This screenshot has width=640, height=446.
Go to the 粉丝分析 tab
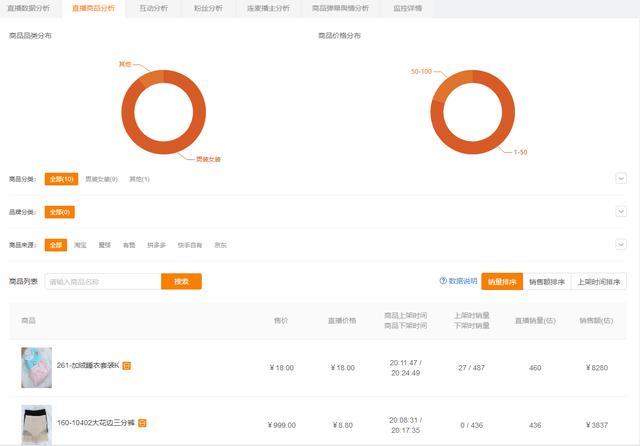tap(208, 8)
